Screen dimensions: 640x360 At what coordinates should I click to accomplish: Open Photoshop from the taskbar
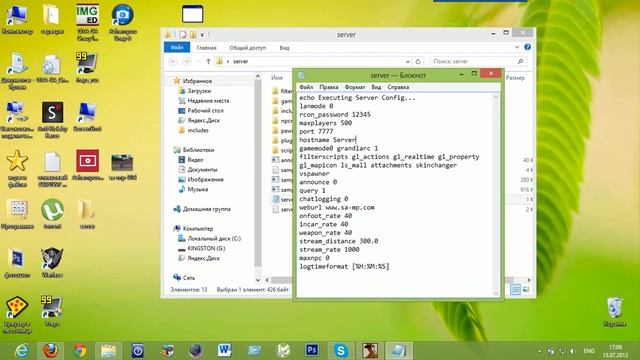click(312, 351)
